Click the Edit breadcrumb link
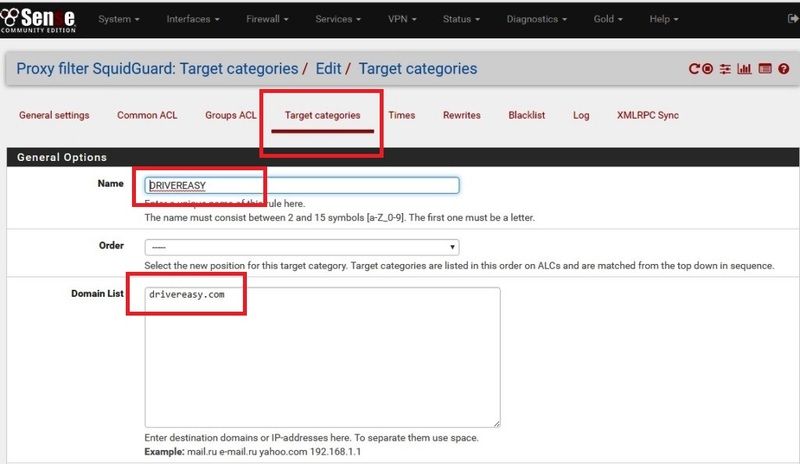This screenshot has height=464, width=800. pyautogui.click(x=328, y=68)
